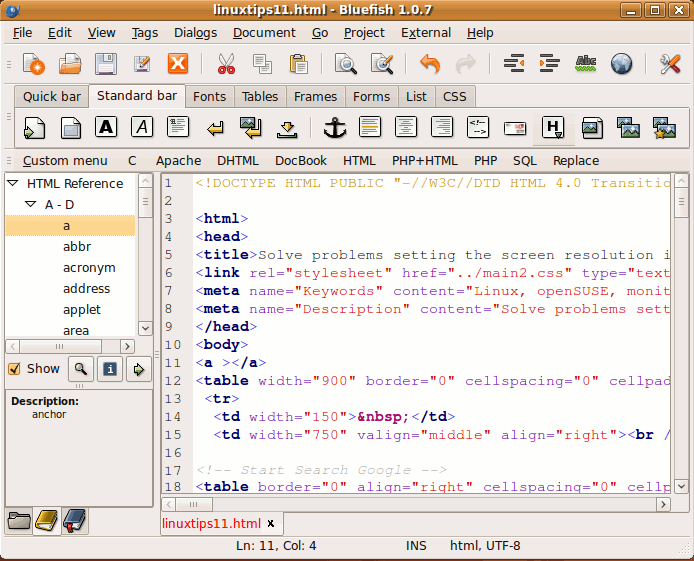Image resolution: width=694 pixels, height=561 pixels.
Task: Click the Unindent icon in main toolbar
Action: 514,65
